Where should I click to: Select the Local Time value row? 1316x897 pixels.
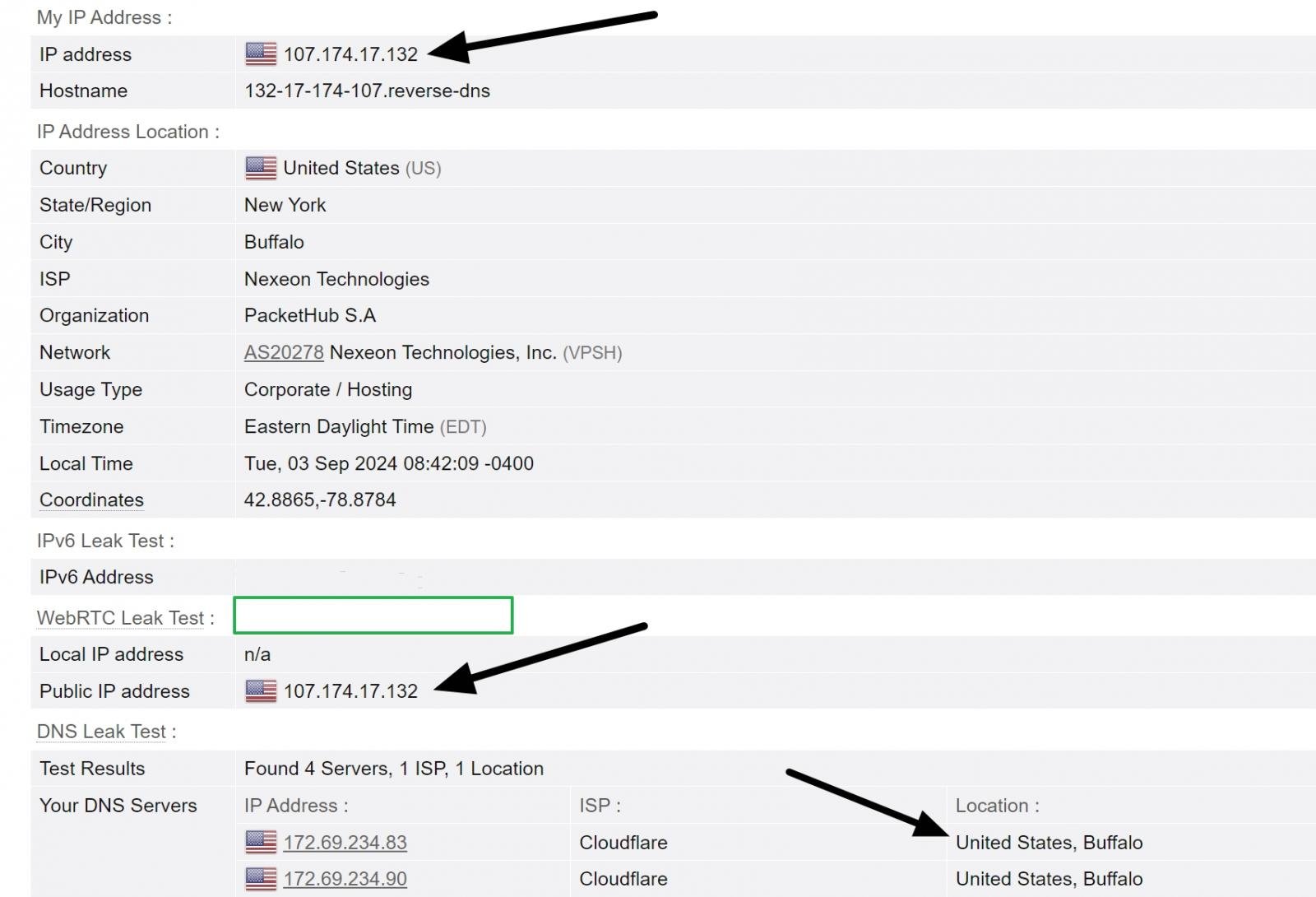pos(388,463)
